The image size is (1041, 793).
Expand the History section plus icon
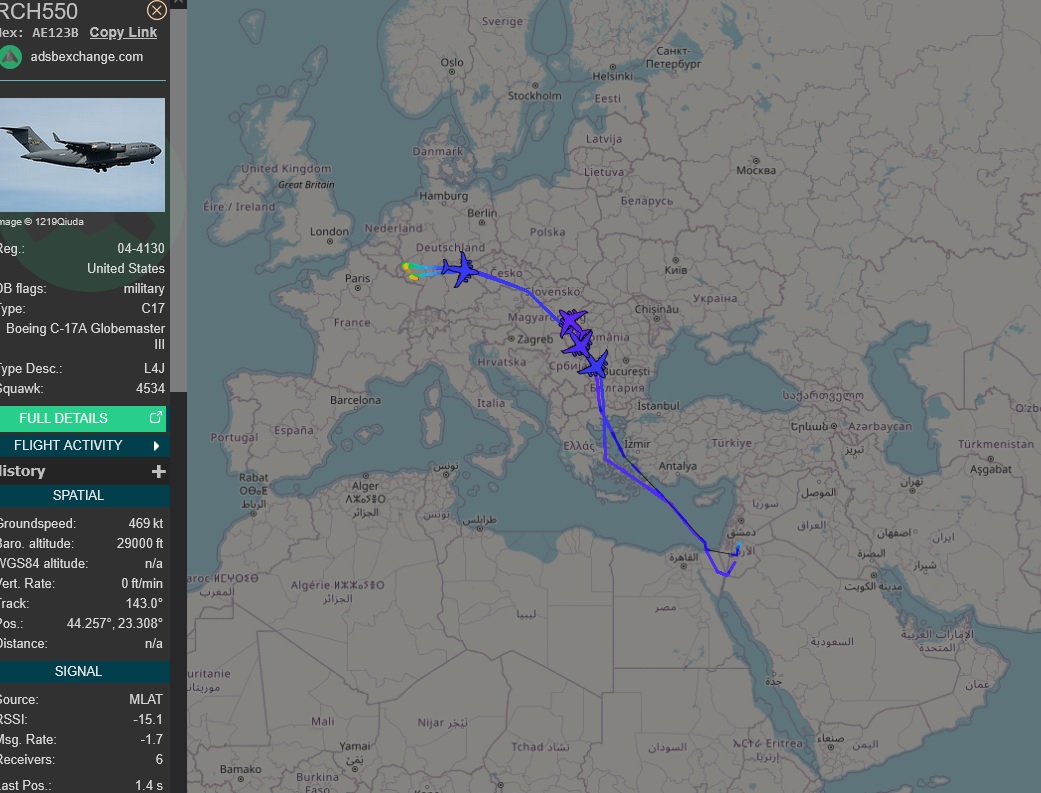tap(158, 471)
